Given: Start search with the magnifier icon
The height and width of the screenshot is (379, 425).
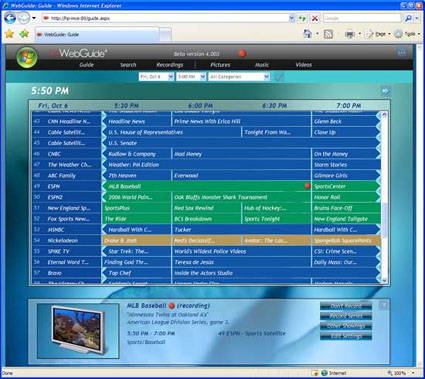Looking at the screenshot, I should (408, 18).
